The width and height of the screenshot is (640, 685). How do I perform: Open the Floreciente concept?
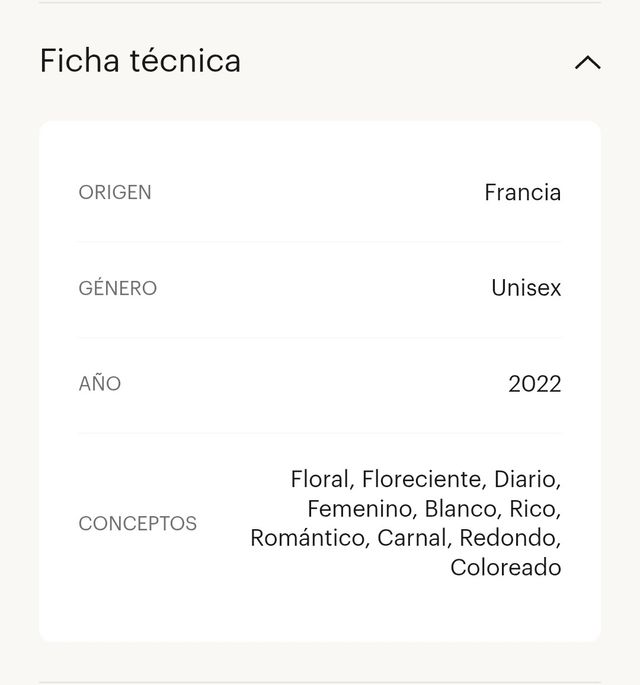click(x=423, y=479)
